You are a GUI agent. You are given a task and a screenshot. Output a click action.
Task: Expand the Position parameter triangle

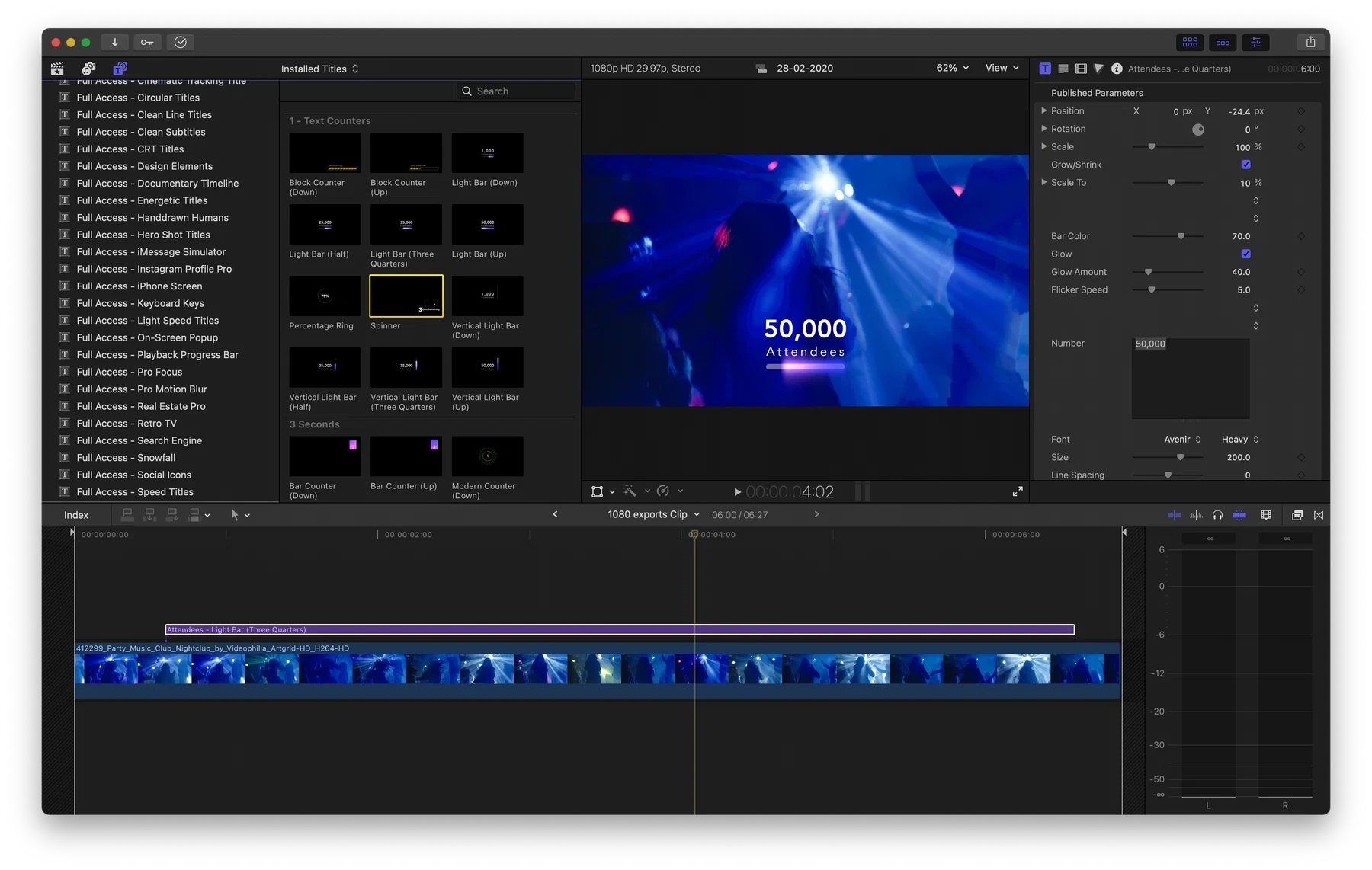click(1043, 110)
